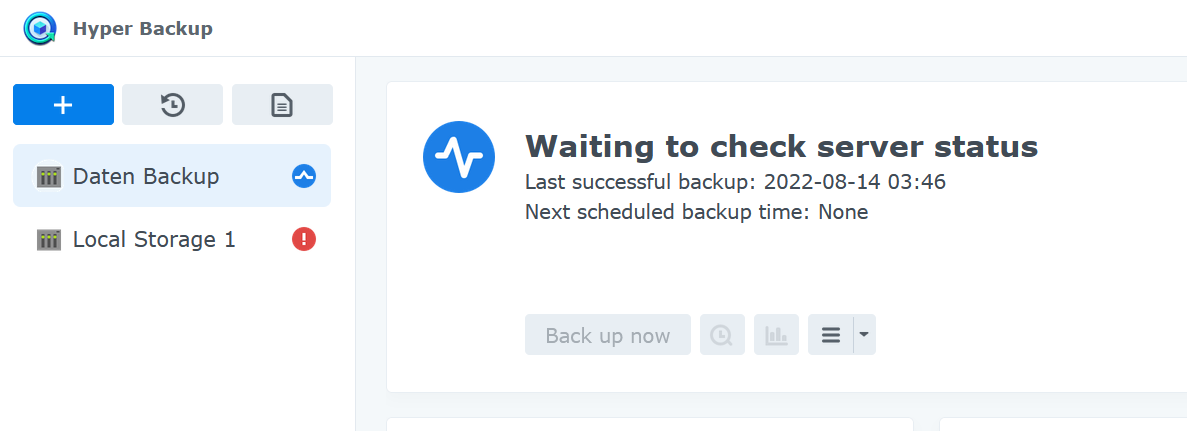Click the blue status icon on Daten Backup

click(304, 177)
